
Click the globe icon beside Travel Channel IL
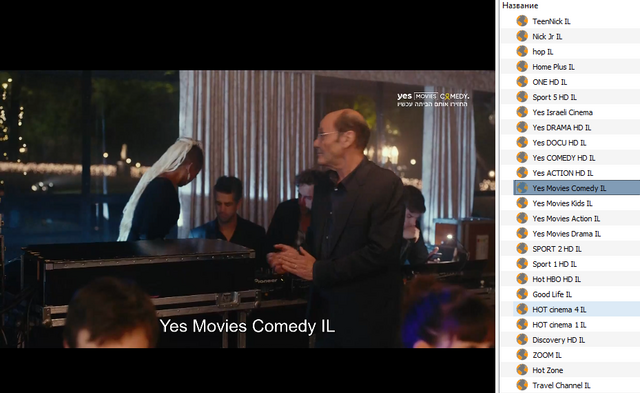tap(522, 385)
